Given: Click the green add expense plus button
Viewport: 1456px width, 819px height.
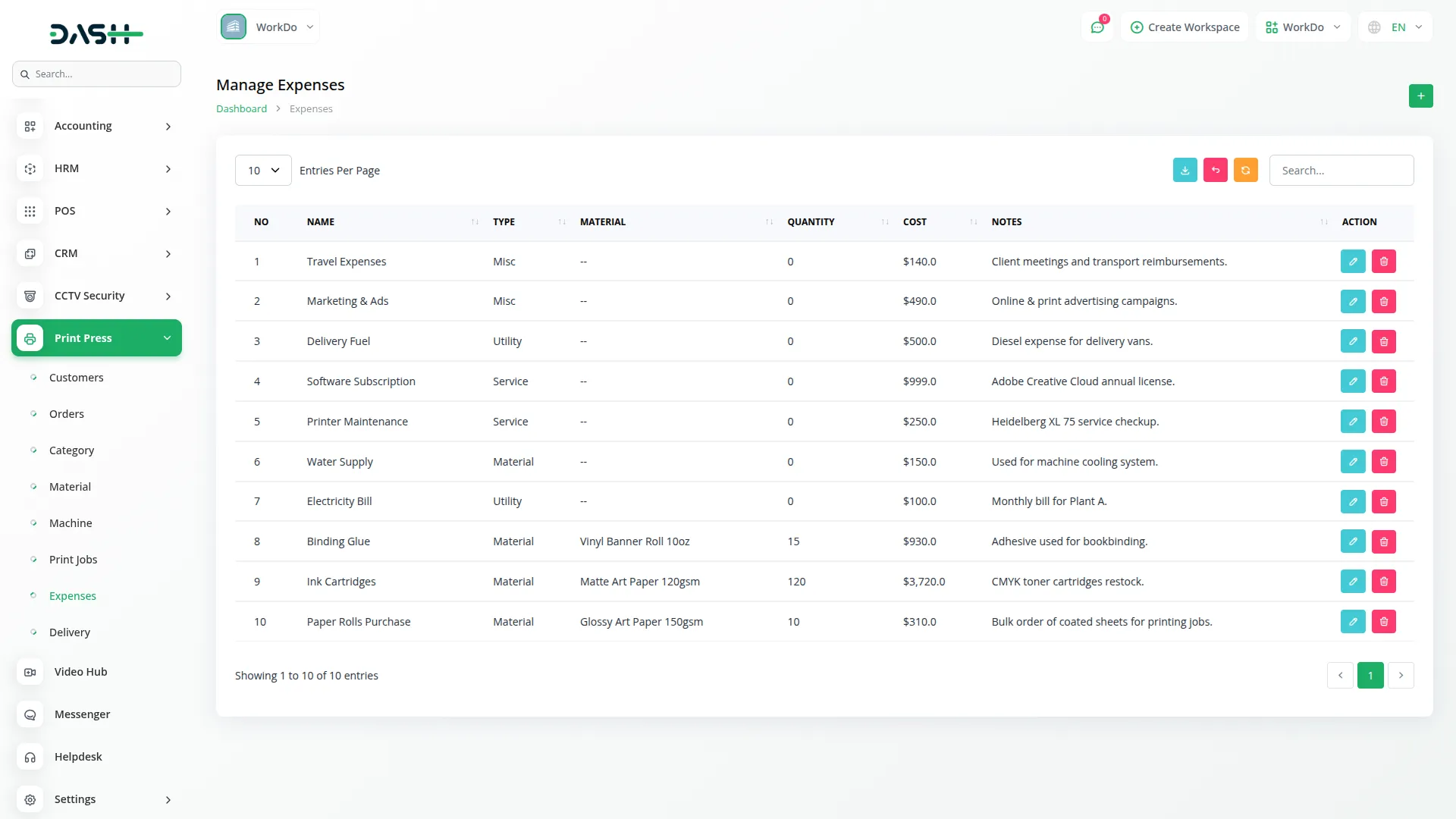Looking at the screenshot, I should pyautogui.click(x=1420, y=96).
